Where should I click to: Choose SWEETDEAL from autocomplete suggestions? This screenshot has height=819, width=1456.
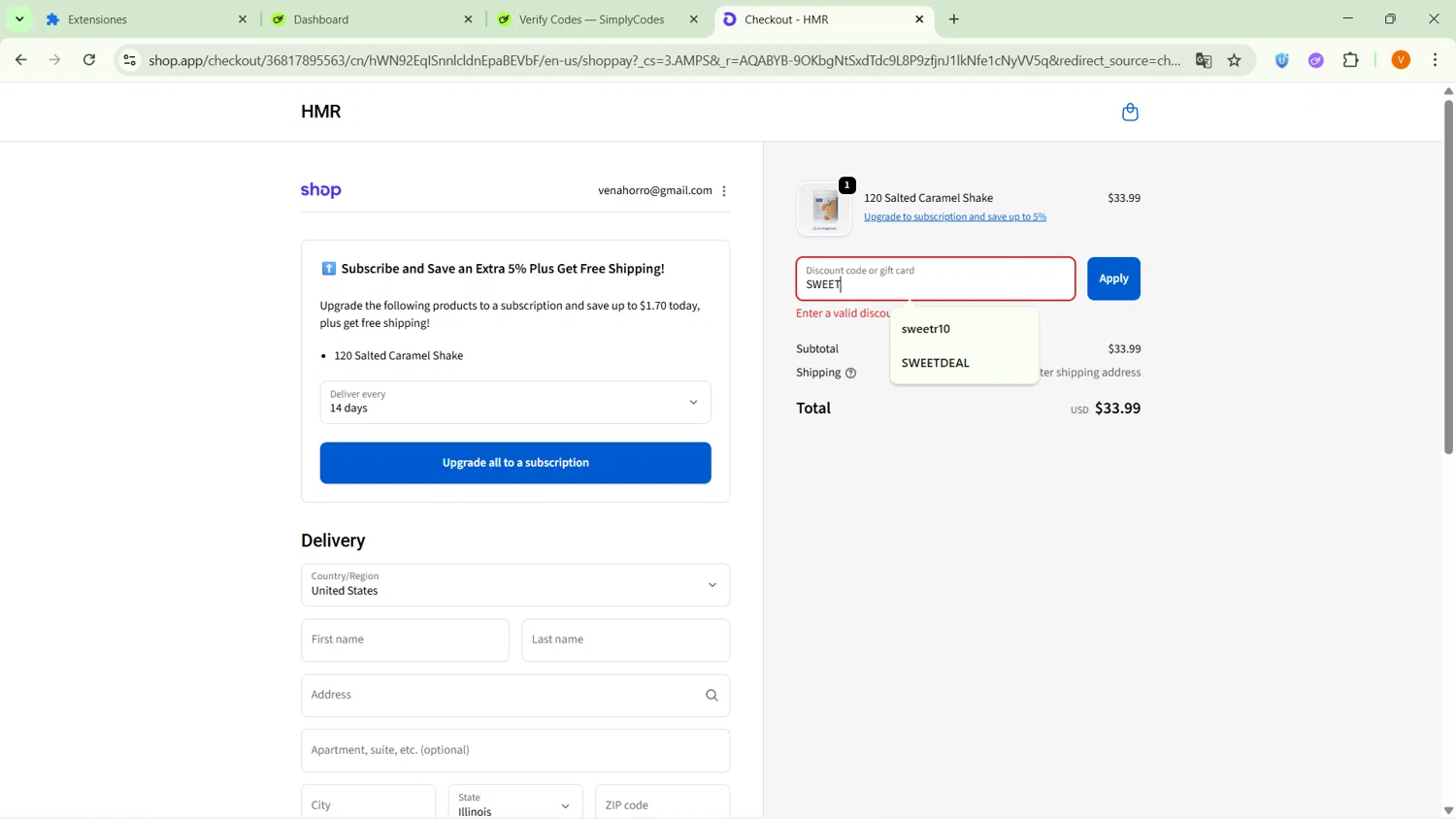coord(964,363)
